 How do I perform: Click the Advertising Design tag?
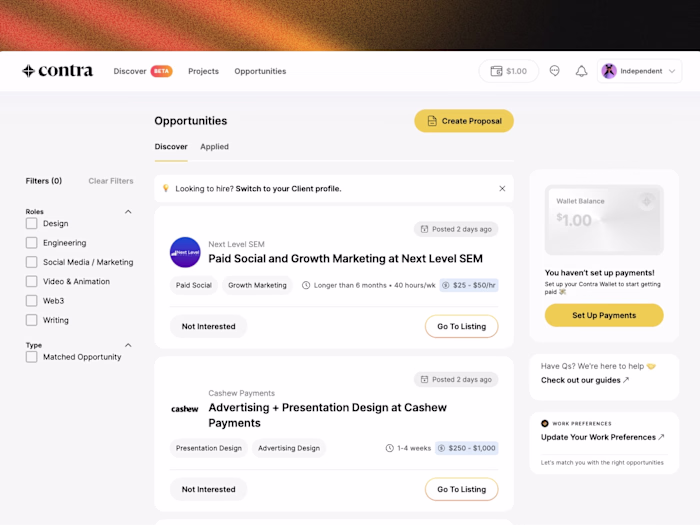[289, 448]
